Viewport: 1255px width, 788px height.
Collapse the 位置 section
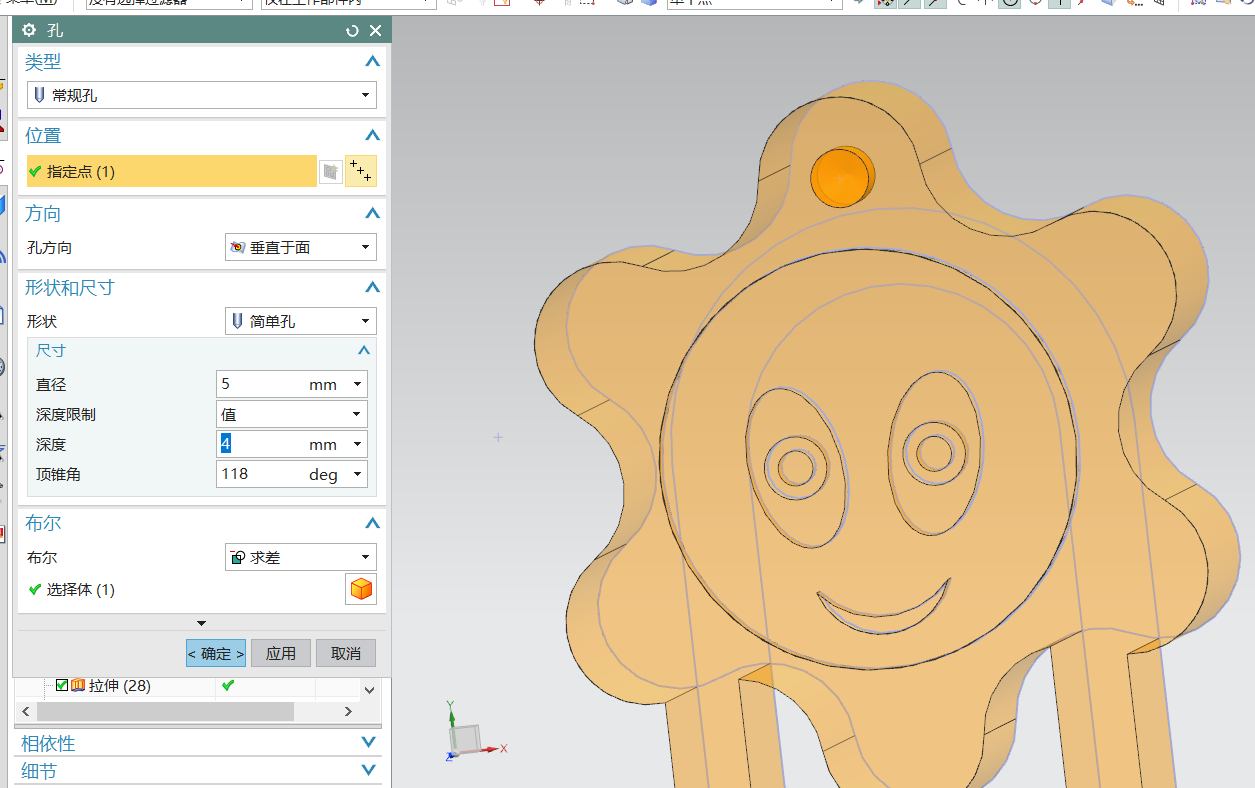(372, 135)
